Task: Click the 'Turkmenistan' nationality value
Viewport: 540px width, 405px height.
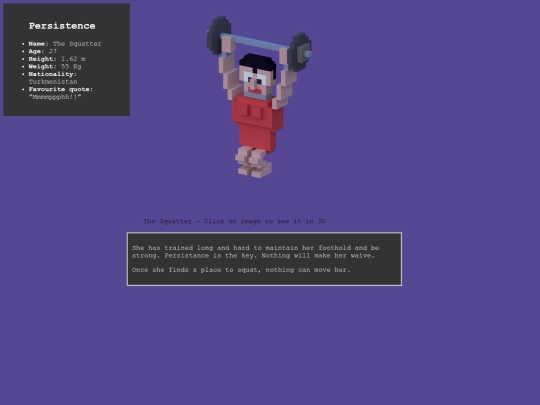Action: 53,82
